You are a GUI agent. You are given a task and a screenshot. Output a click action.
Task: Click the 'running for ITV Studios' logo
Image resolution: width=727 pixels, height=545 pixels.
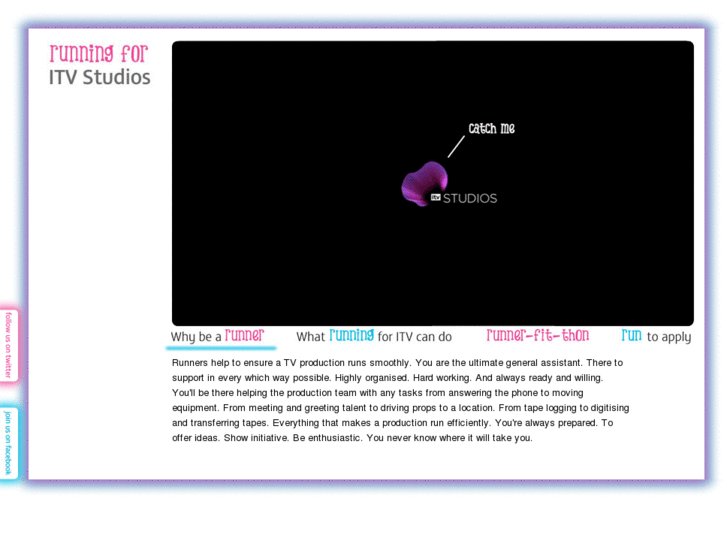(100, 65)
